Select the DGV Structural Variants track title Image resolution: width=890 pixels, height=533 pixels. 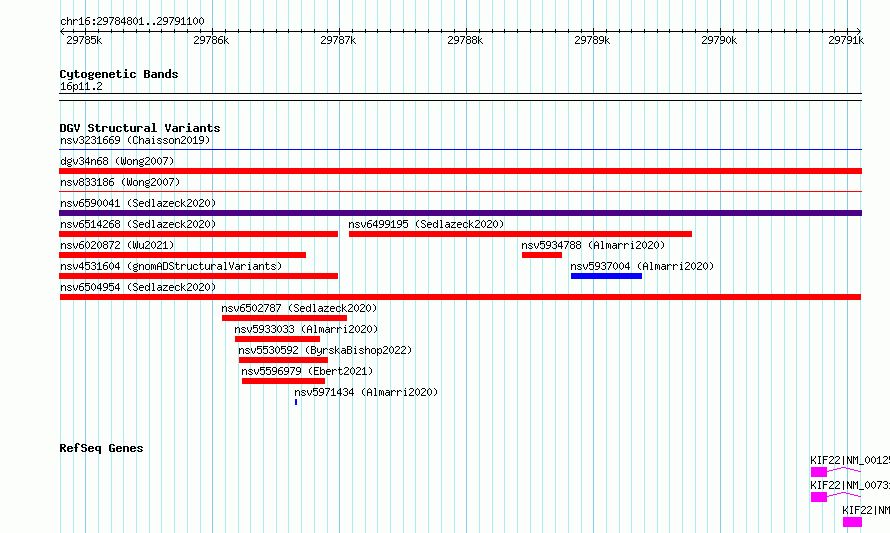pos(140,128)
